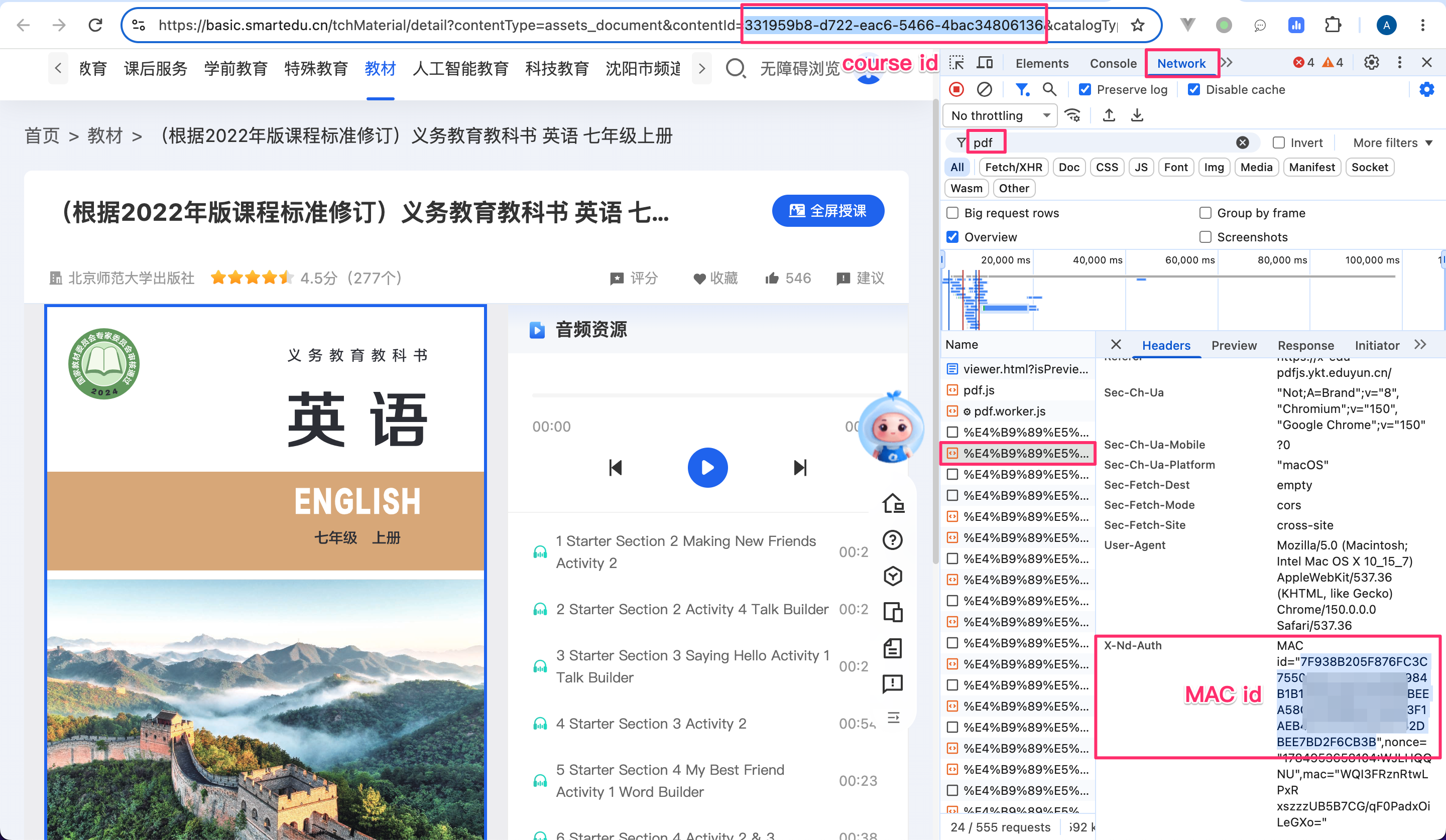This screenshot has width=1446, height=840.
Task: Click the DevTools inspect element icon
Action: [x=956, y=63]
